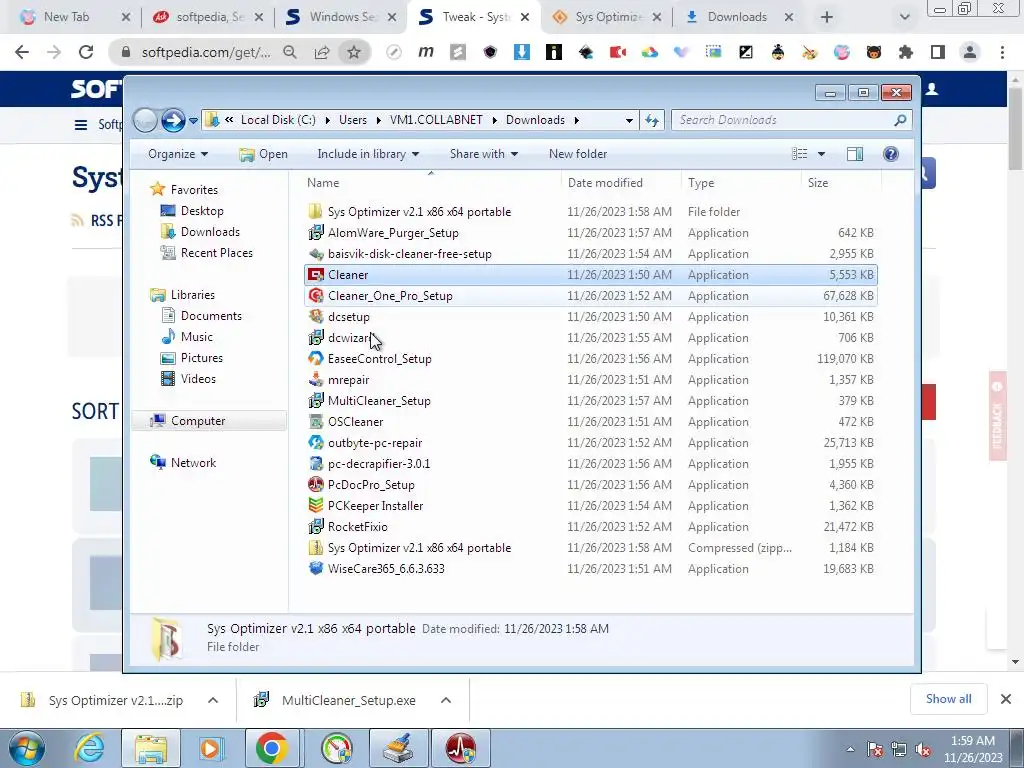Click VM1.COLLABNET in address breadcrumb
The height and width of the screenshot is (768, 1024).
(436, 120)
